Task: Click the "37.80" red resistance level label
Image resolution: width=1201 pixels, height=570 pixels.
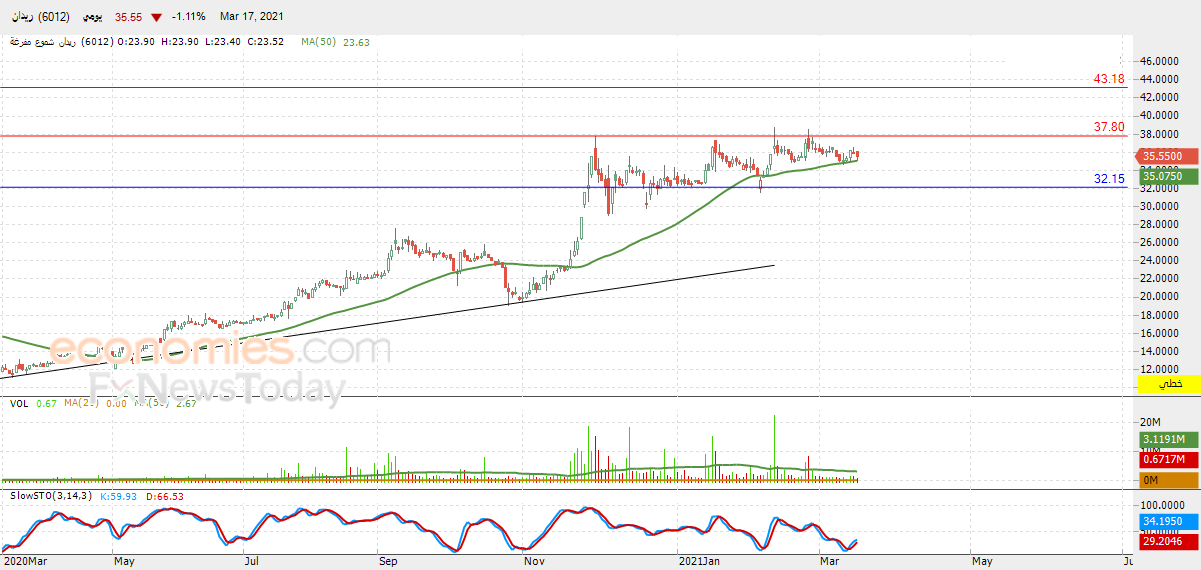Action: (x=1109, y=127)
